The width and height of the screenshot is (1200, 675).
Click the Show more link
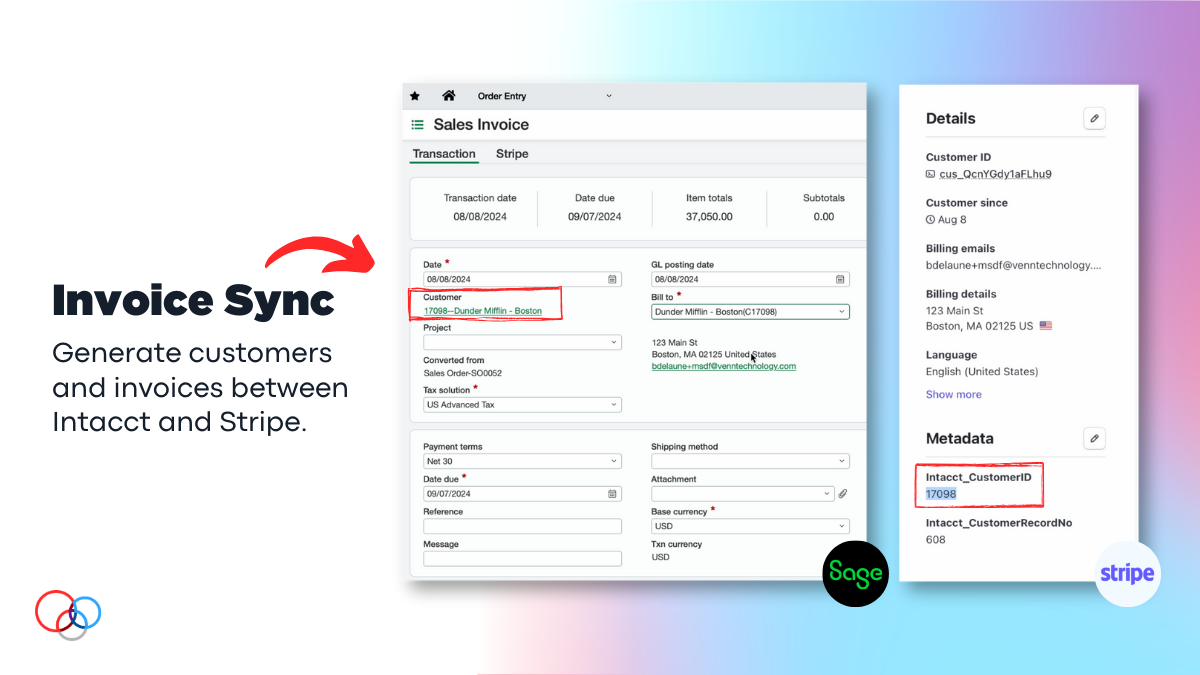[x=953, y=394]
